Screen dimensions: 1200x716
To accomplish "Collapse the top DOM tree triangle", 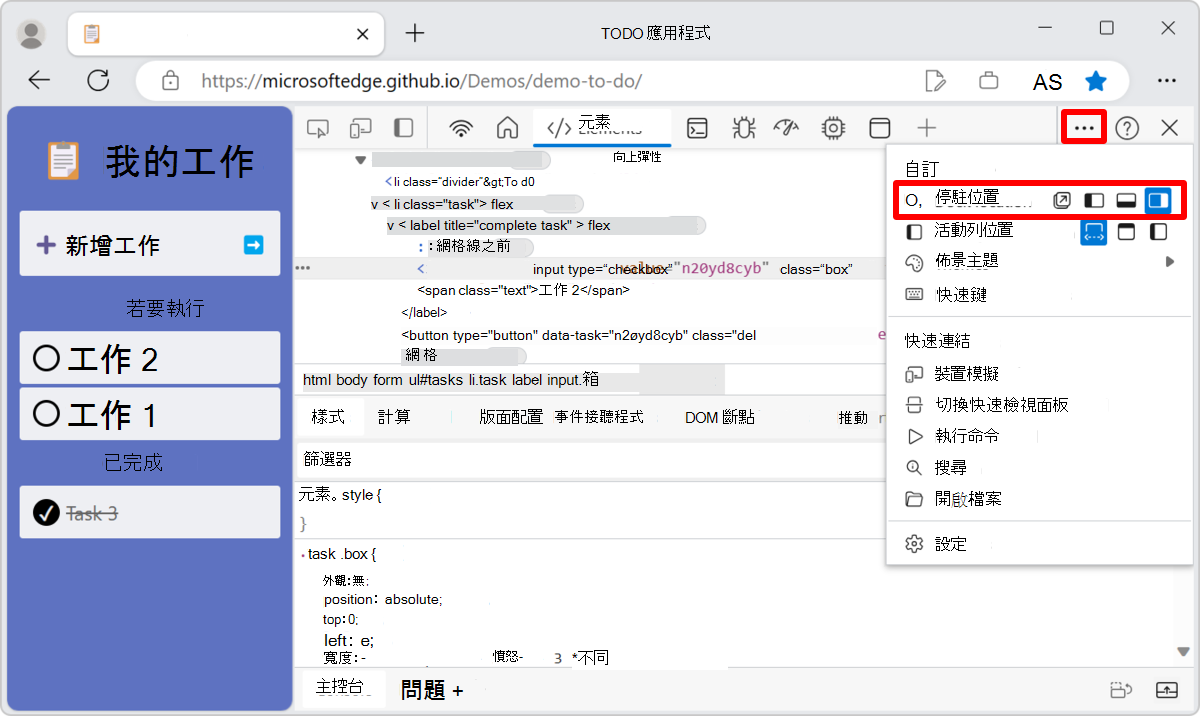I will pos(360,160).
